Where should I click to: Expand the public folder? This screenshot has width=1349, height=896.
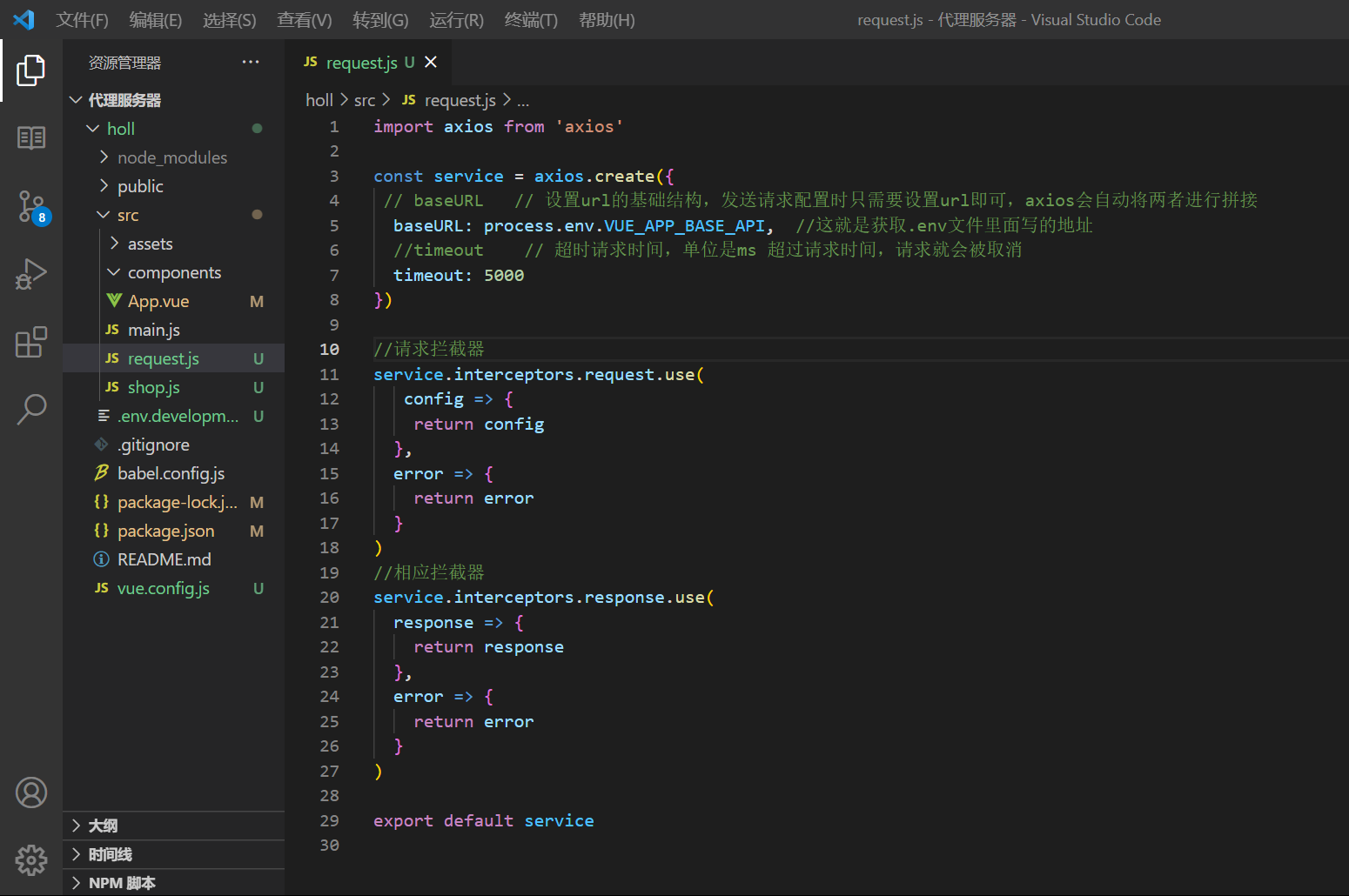(104, 186)
